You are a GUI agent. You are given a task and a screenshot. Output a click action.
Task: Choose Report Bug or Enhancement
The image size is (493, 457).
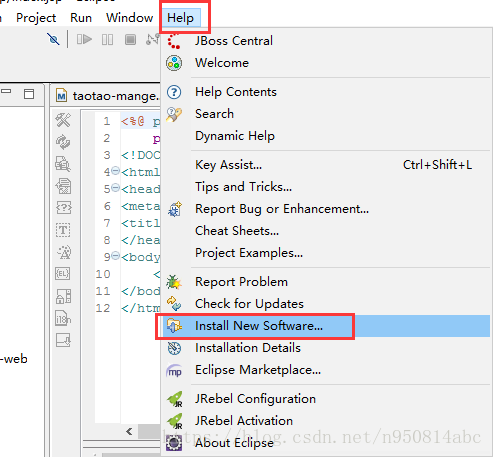326,209
